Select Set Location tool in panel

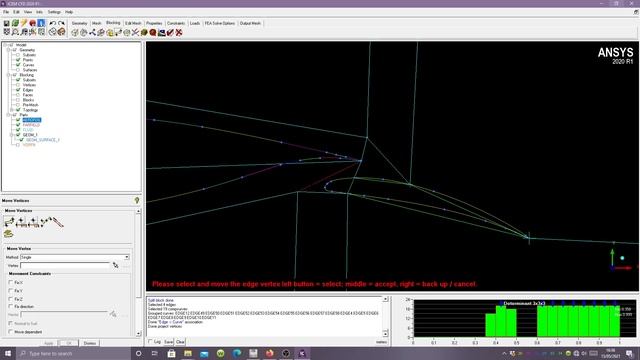point(21,222)
